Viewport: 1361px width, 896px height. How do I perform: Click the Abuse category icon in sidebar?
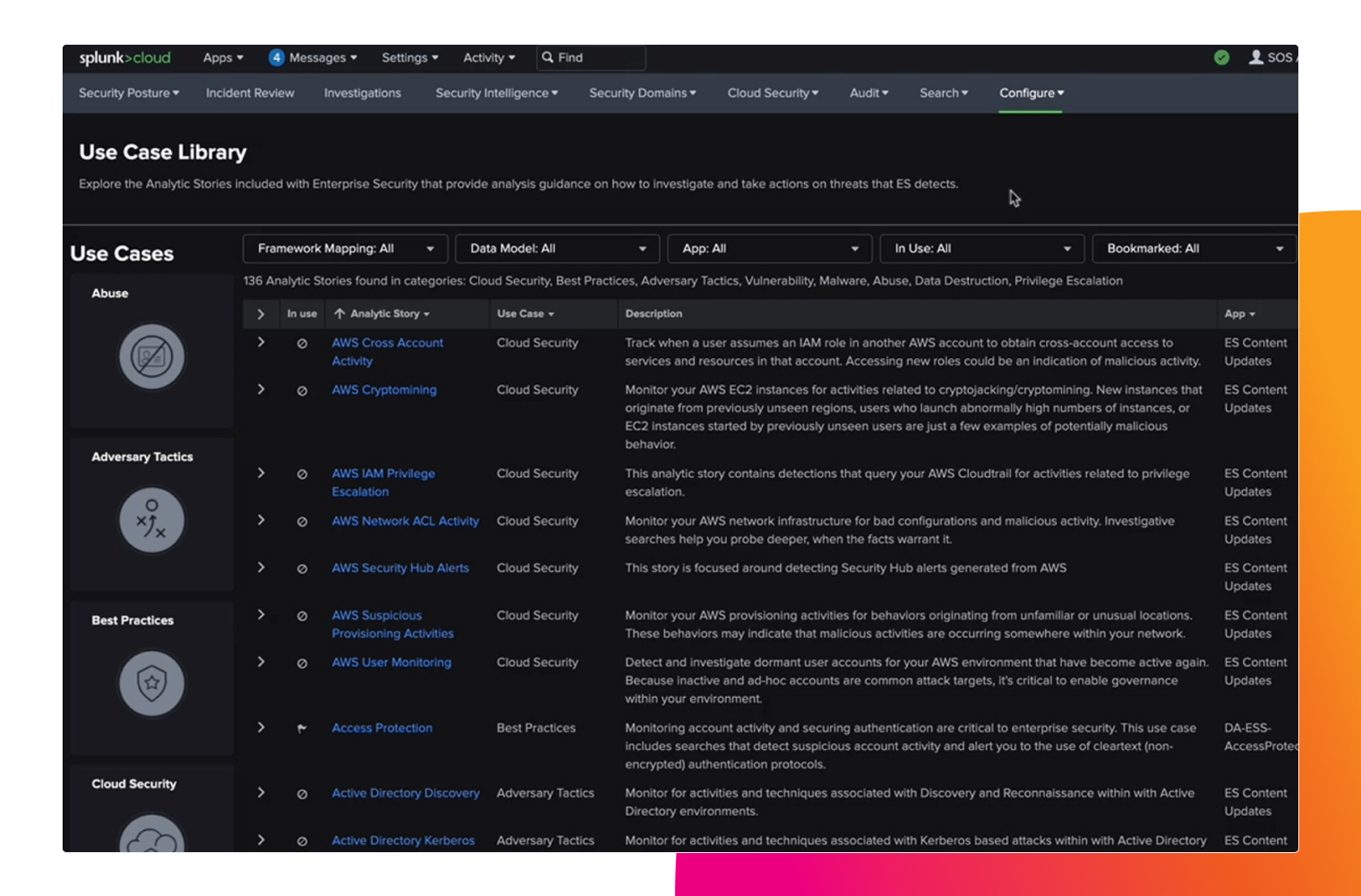click(150, 355)
